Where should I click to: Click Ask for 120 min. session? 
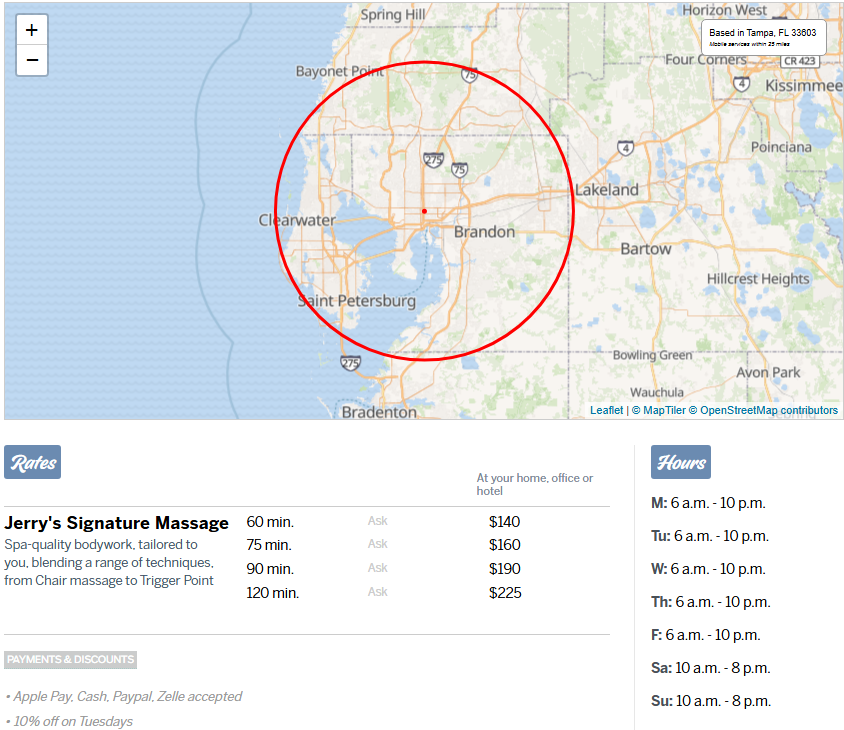377,592
